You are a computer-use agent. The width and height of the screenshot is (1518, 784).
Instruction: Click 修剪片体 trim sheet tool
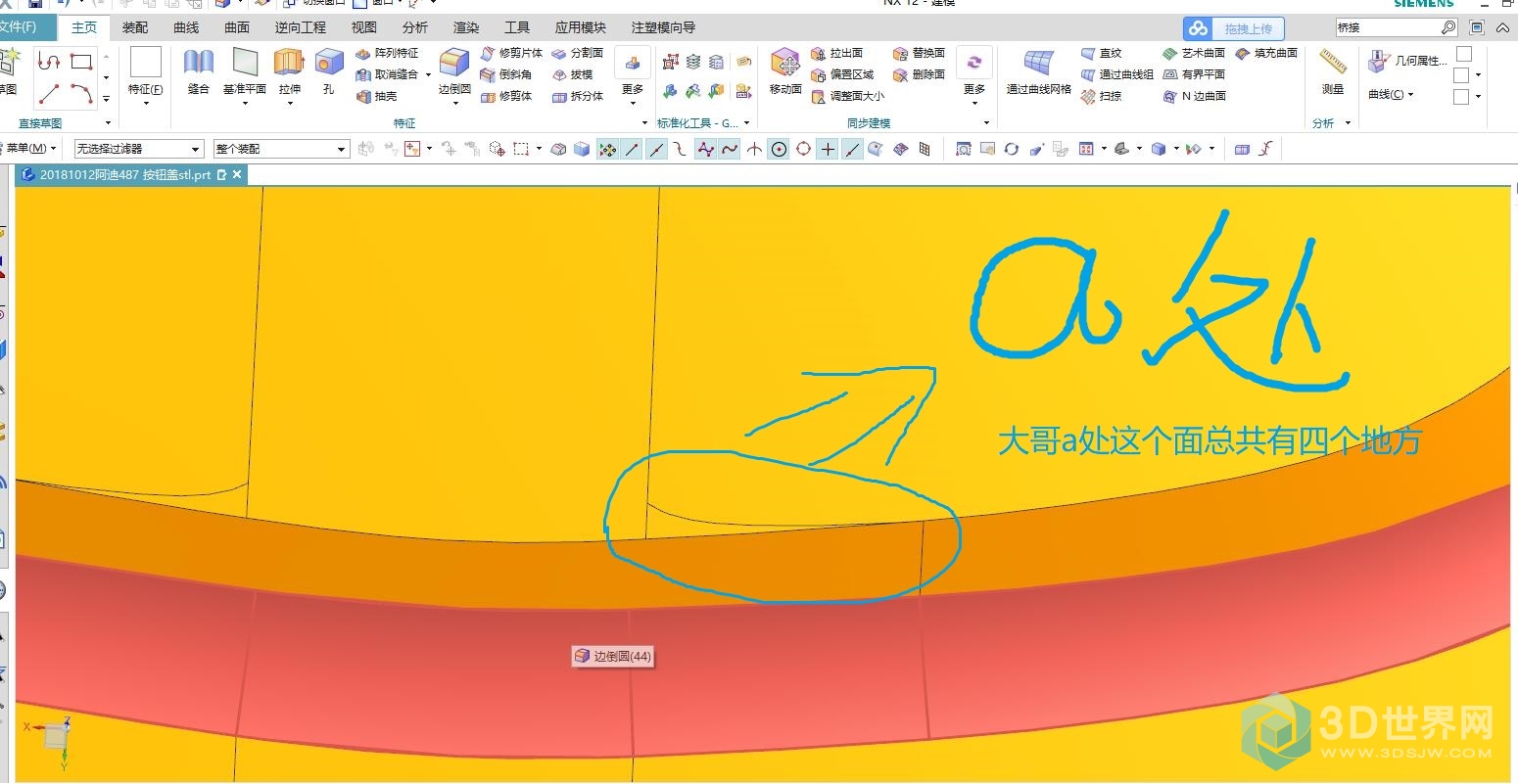(510, 53)
